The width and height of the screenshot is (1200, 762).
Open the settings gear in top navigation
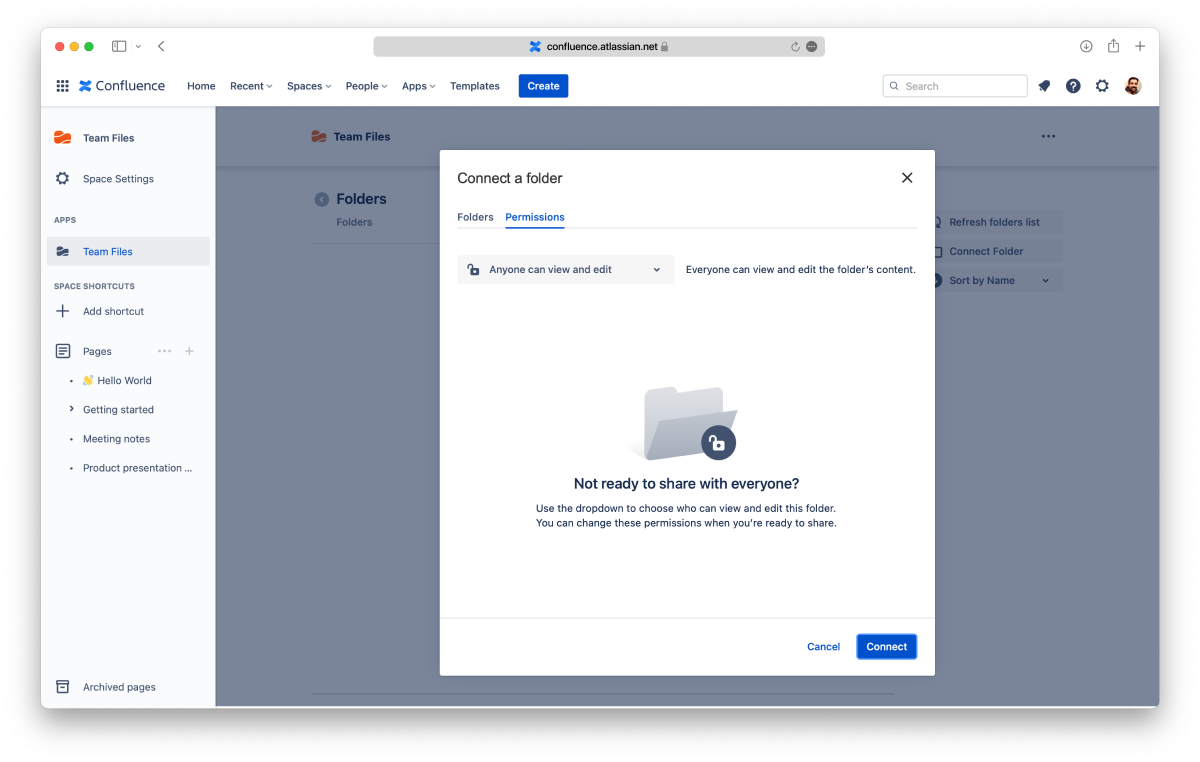coord(1102,86)
